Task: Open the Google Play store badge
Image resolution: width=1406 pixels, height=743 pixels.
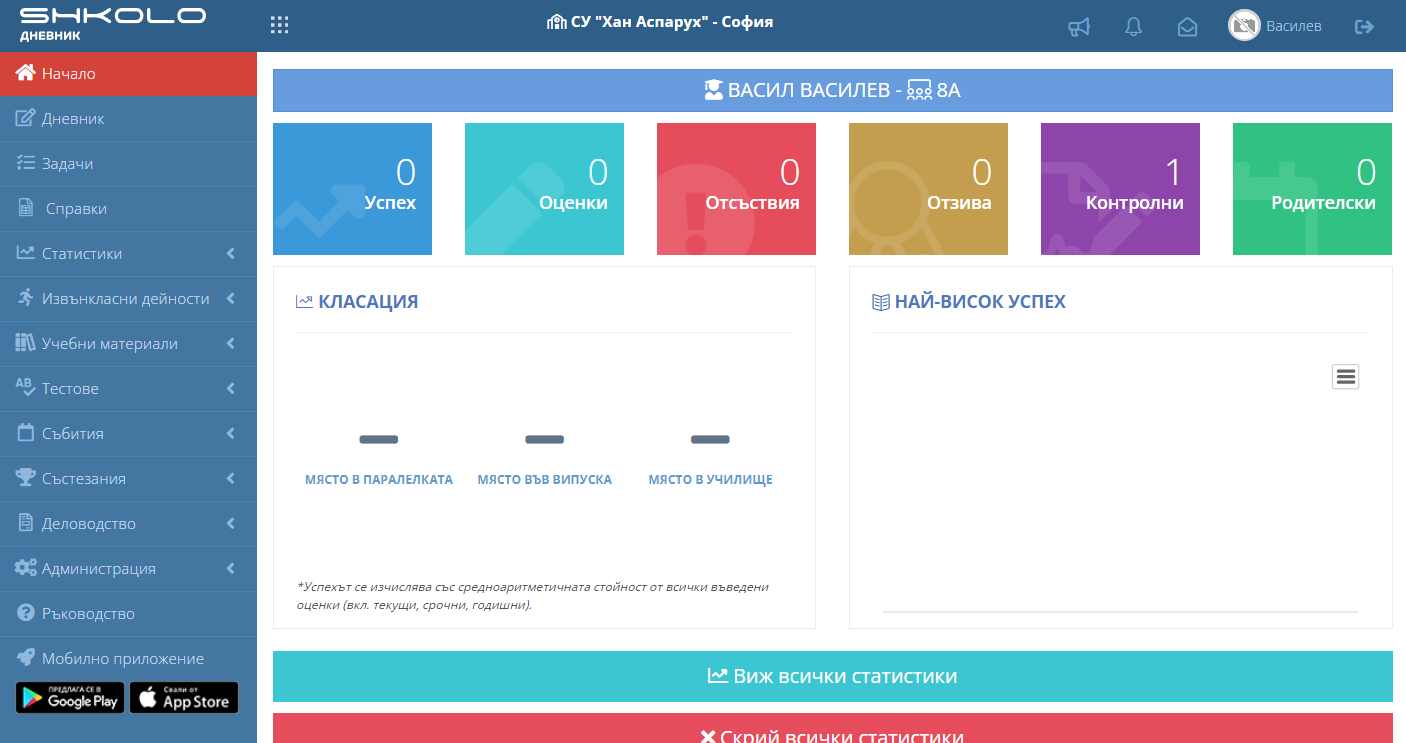Action: coord(70,698)
